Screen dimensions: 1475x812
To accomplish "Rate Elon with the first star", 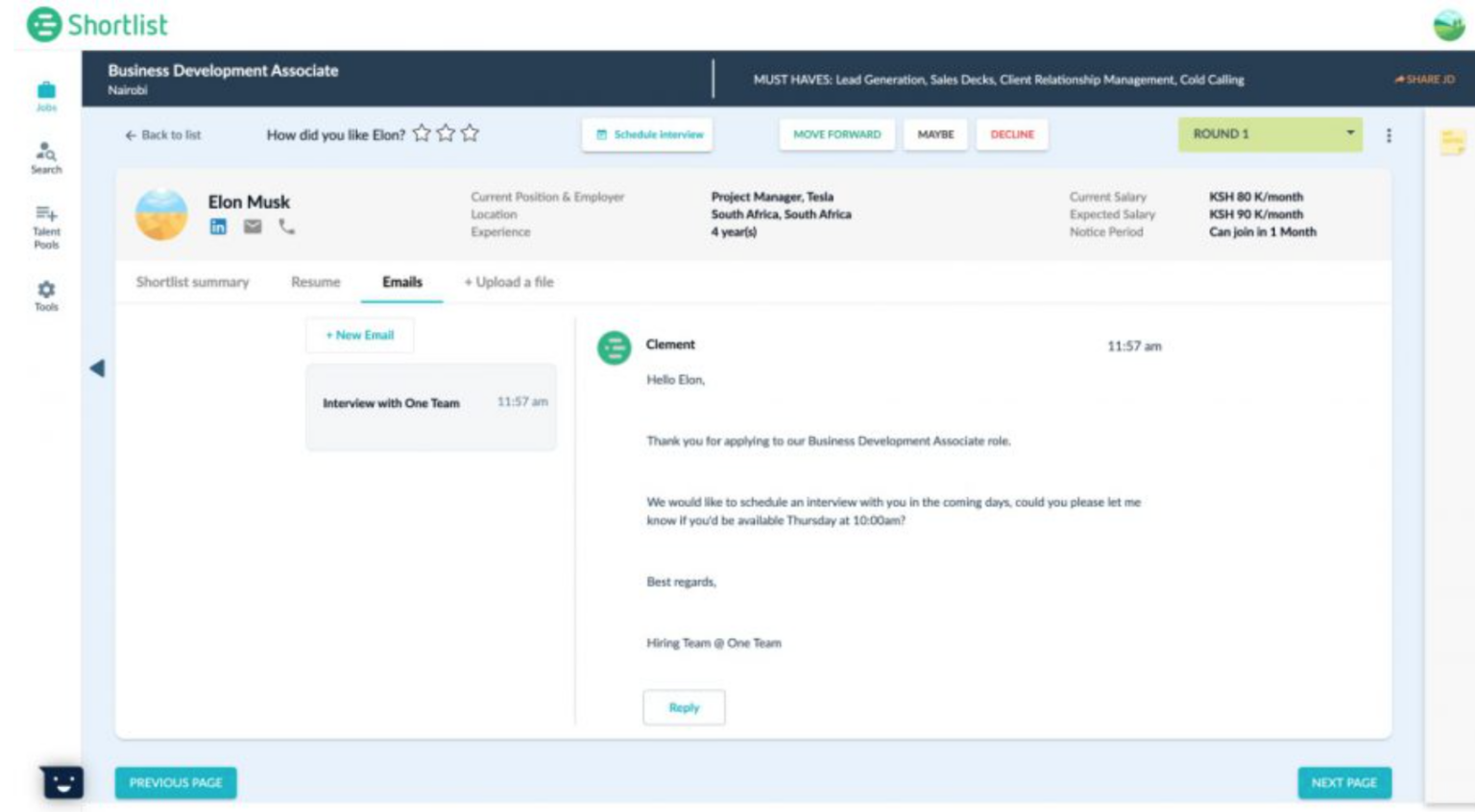I will pyautogui.click(x=423, y=134).
